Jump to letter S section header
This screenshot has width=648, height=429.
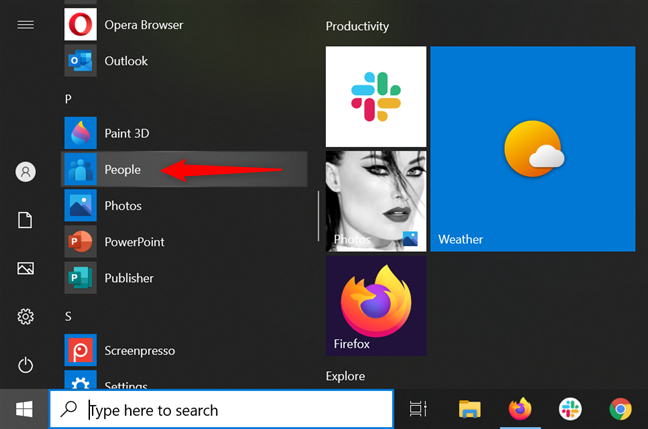pos(68,316)
